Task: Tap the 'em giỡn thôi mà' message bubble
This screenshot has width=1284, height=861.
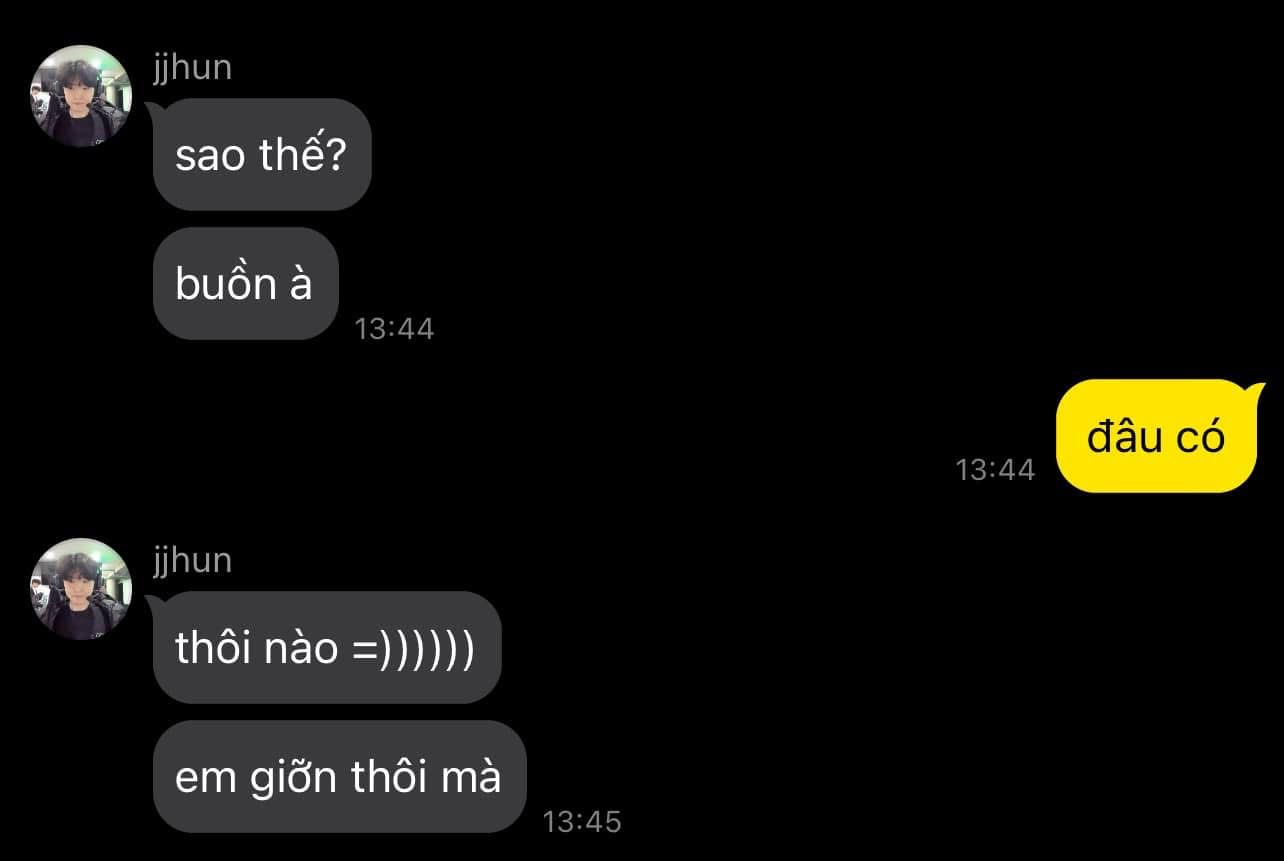Action: tap(340, 776)
